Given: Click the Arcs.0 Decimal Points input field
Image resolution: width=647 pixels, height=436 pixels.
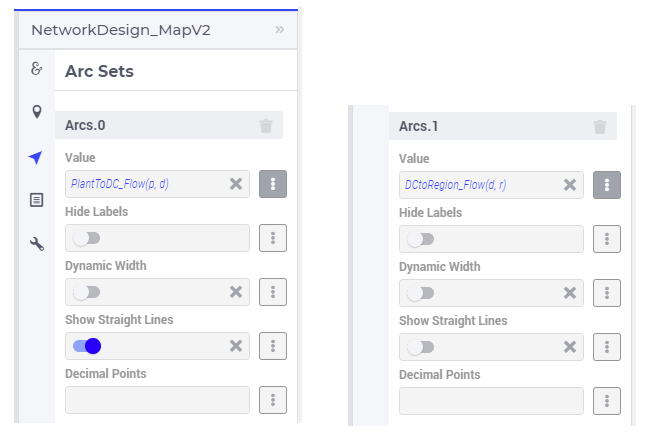Looking at the screenshot, I should 157,400.
